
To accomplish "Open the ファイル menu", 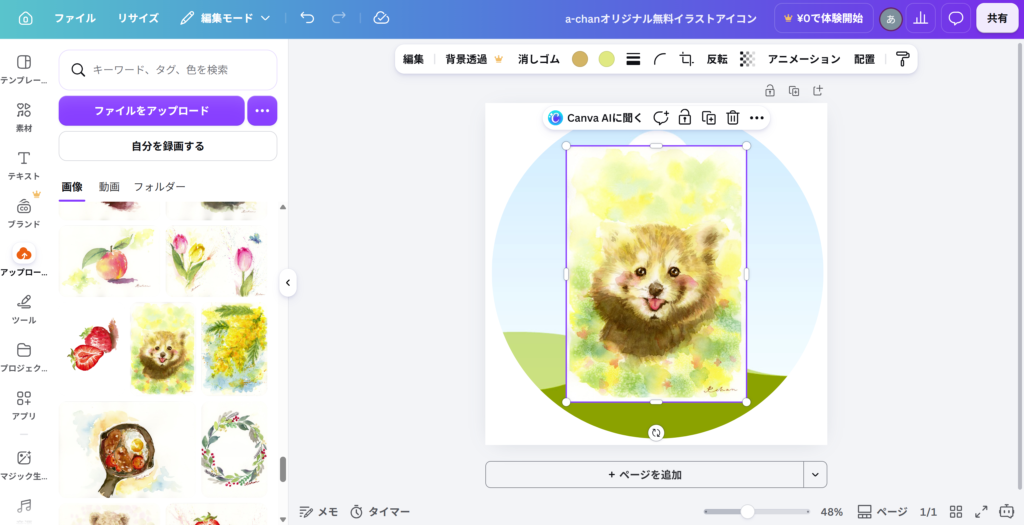I will pyautogui.click(x=74, y=18).
